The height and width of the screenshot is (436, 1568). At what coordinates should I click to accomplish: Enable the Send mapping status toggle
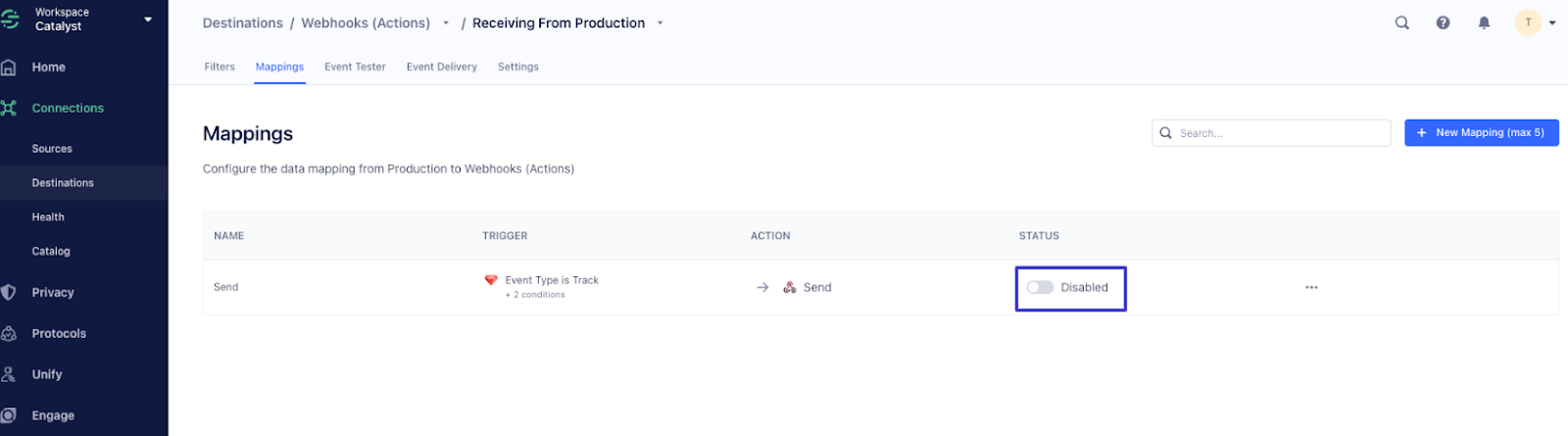click(x=1040, y=287)
